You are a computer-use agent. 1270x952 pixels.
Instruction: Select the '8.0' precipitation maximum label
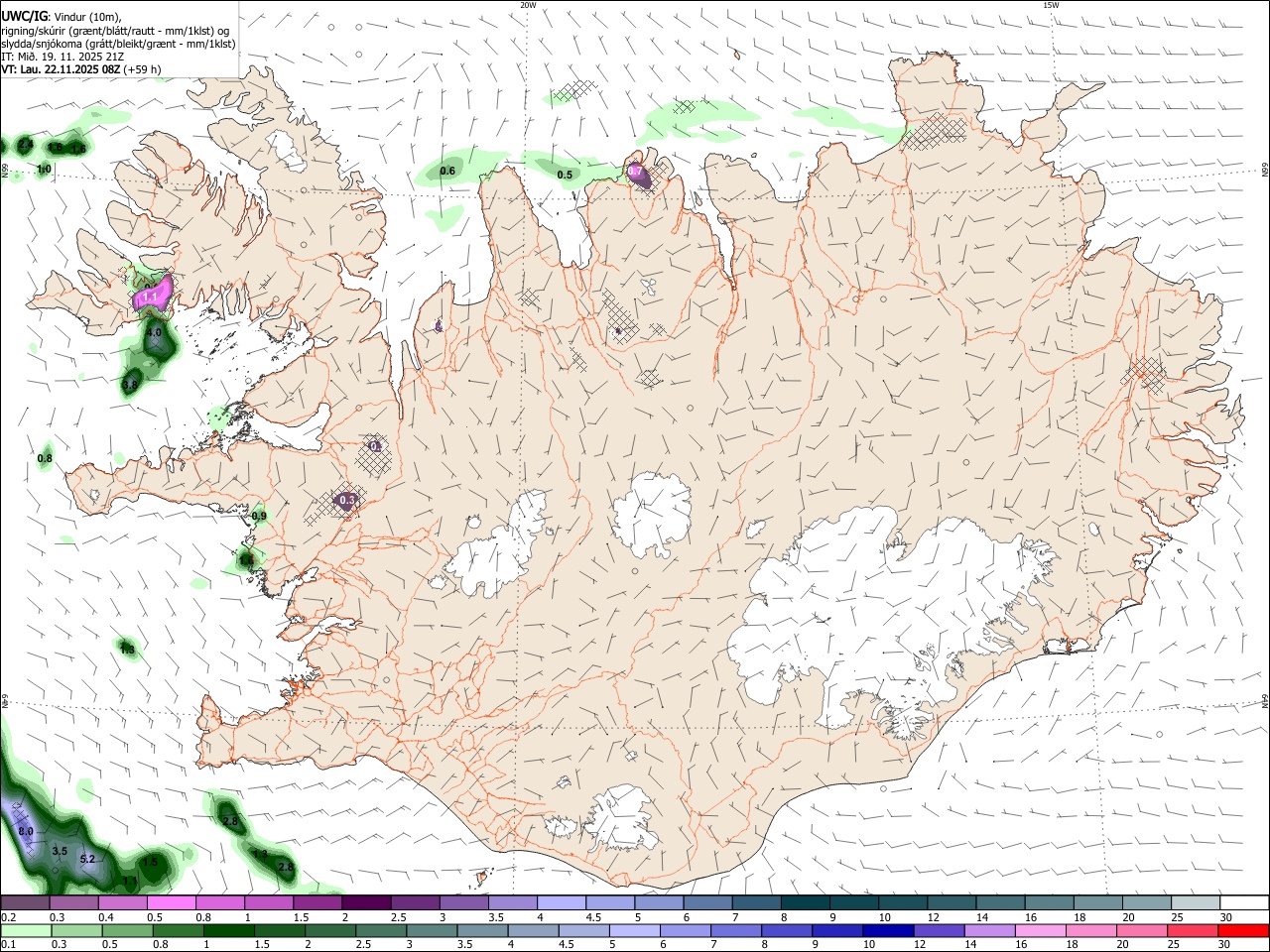click(x=26, y=831)
